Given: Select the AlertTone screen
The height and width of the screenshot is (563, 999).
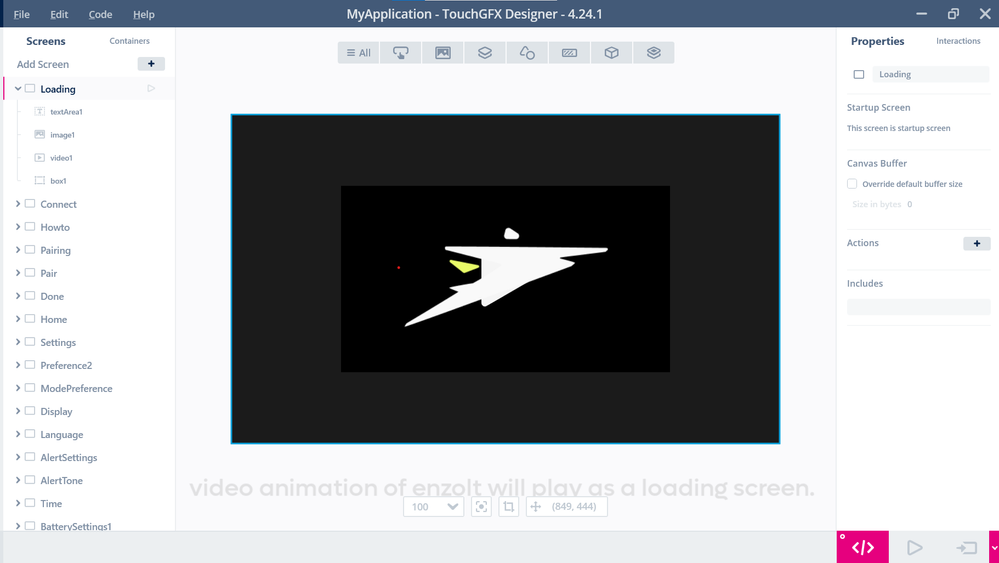Looking at the screenshot, I should [x=61, y=480].
